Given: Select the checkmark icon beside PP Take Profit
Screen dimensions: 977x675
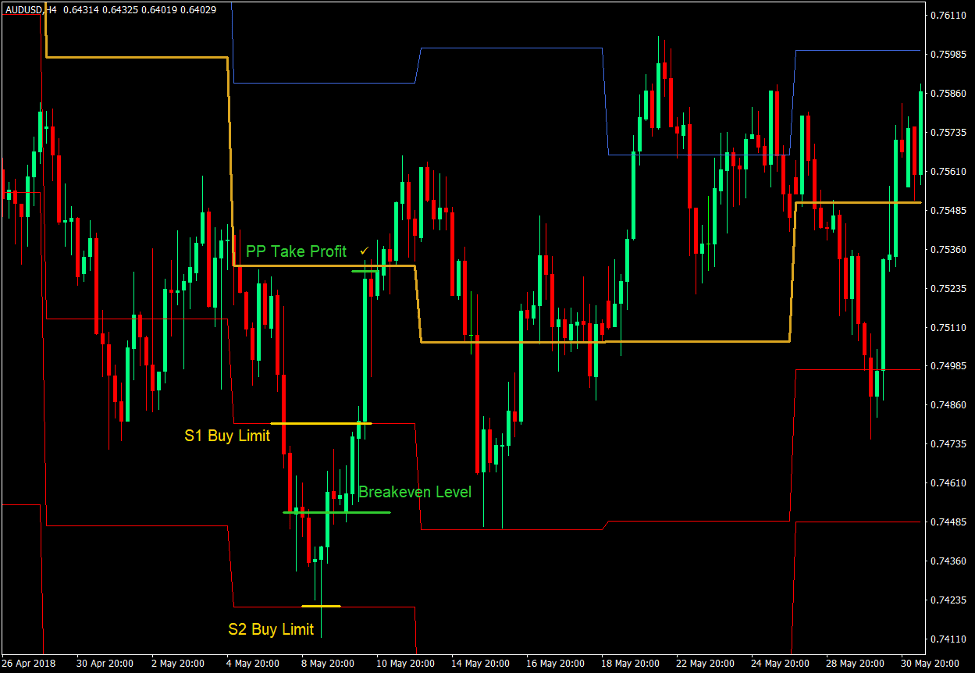Looking at the screenshot, I should (x=362, y=252).
